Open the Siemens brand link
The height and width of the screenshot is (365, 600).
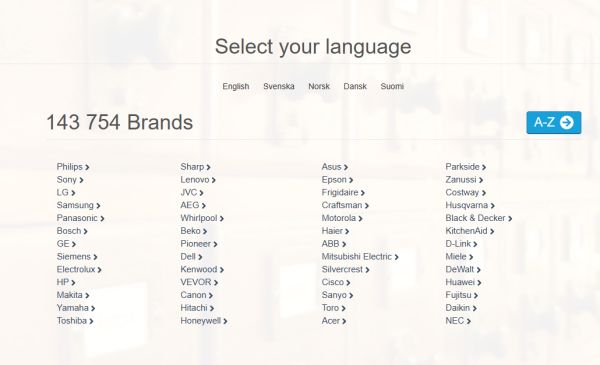pyautogui.click(x=77, y=257)
